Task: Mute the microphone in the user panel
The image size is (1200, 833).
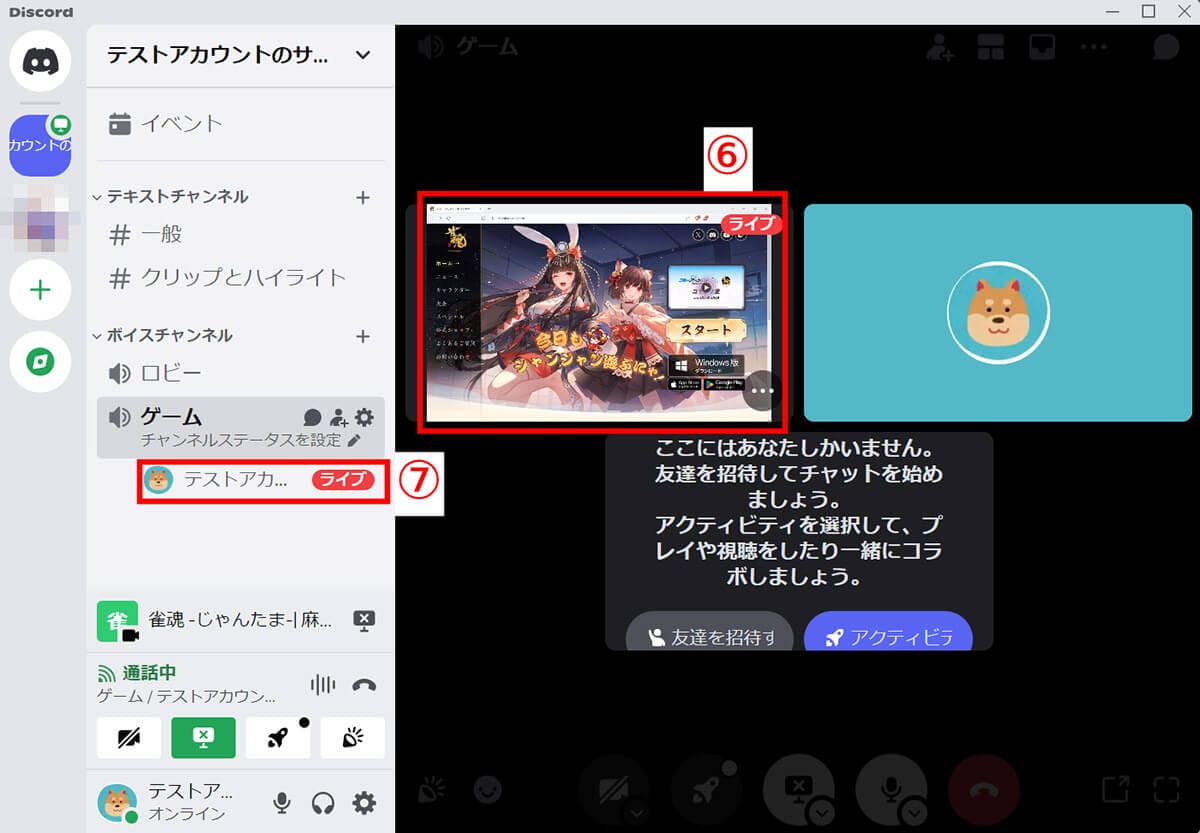Action: click(x=282, y=802)
